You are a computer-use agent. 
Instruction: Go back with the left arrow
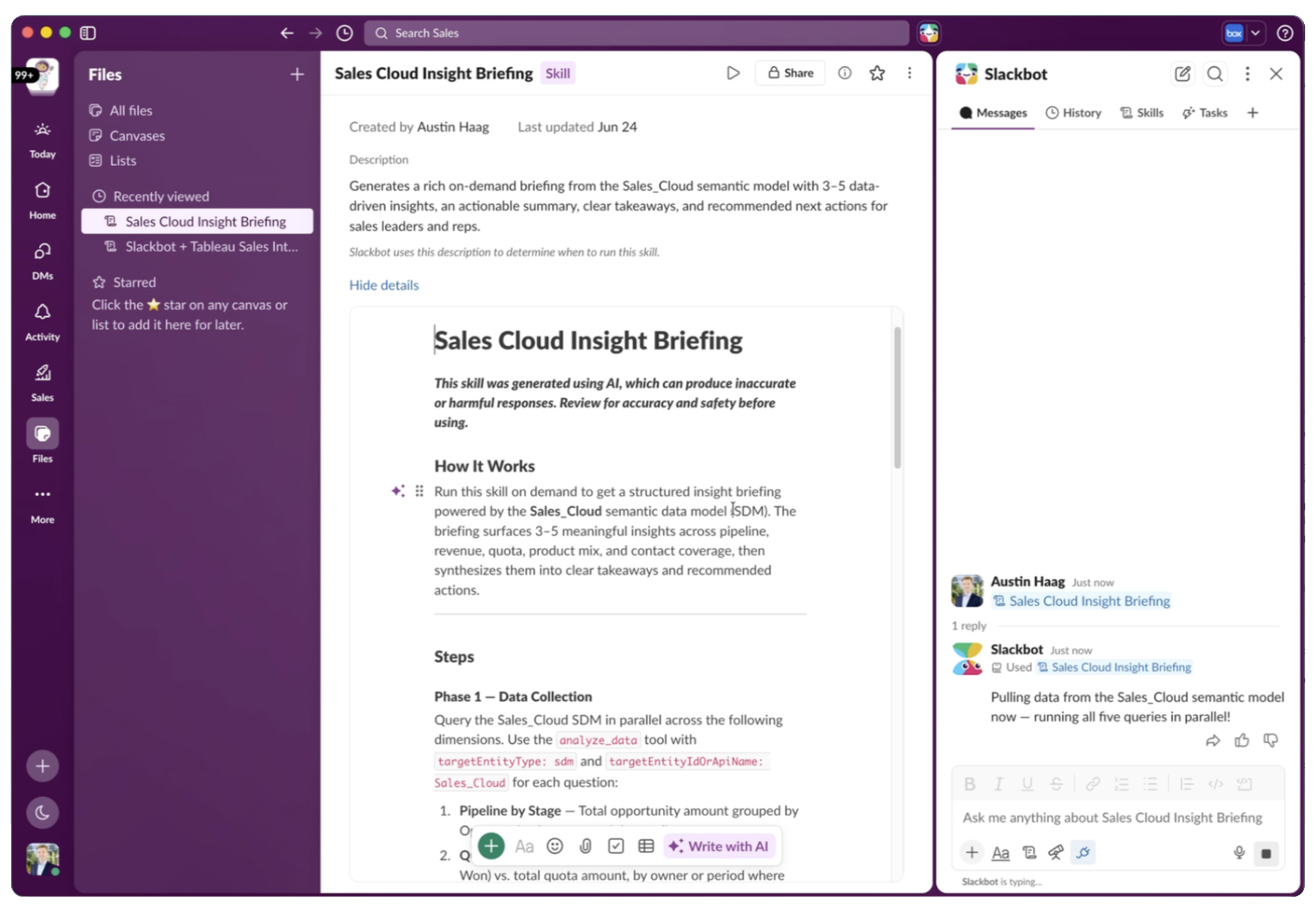coord(287,33)
